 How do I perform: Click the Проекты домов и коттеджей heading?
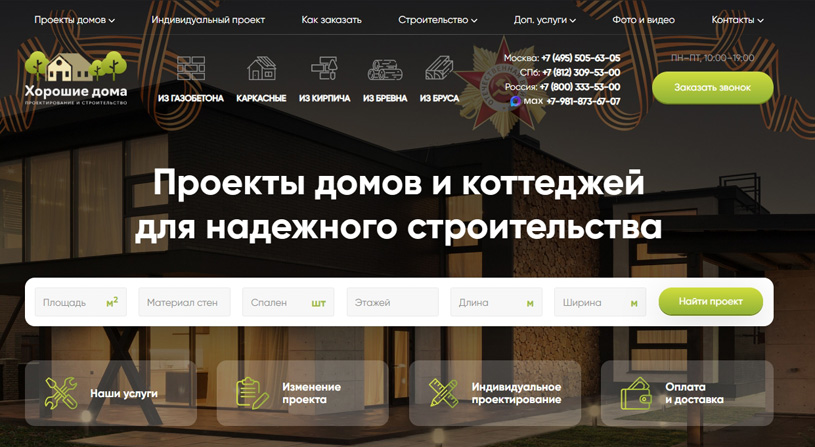[399, 183]
